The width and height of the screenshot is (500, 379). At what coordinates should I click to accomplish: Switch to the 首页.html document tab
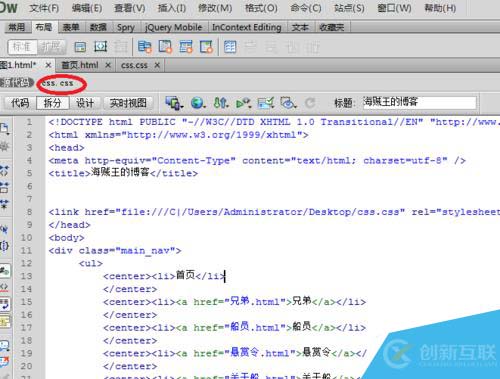[x=80, y=65]
